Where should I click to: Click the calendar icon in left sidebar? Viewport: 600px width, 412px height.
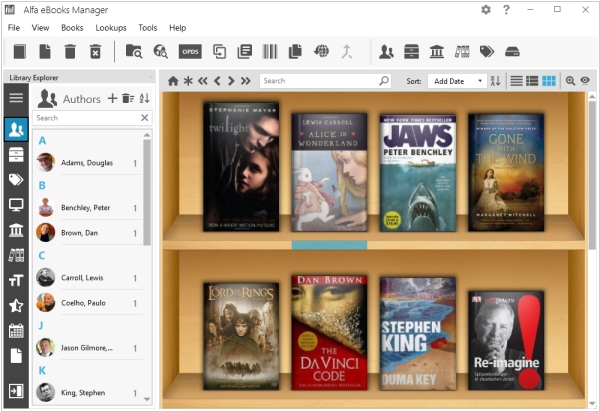tap(16, 330)
